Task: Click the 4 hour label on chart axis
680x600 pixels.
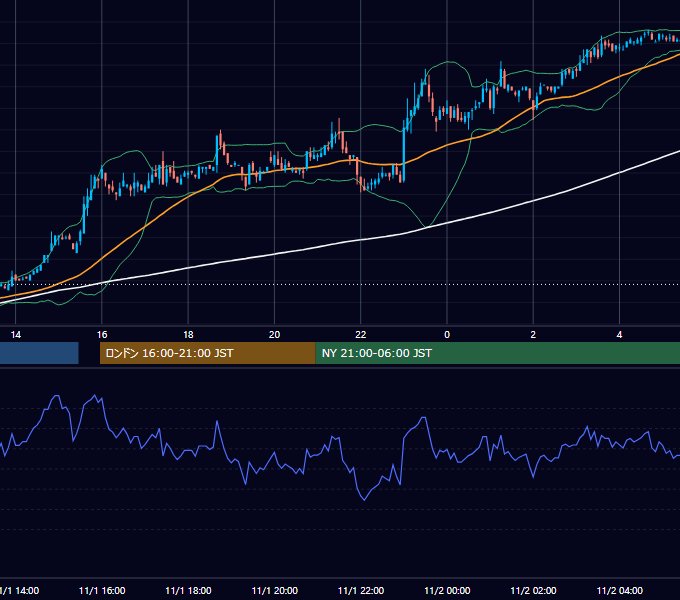Action: [x=619, y=335]
